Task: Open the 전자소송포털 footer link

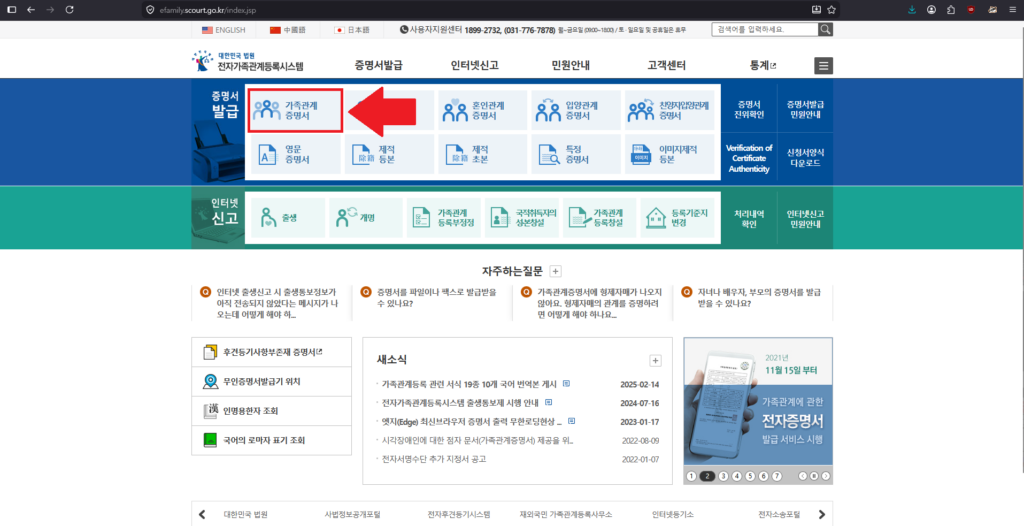Action: [778, 514]
